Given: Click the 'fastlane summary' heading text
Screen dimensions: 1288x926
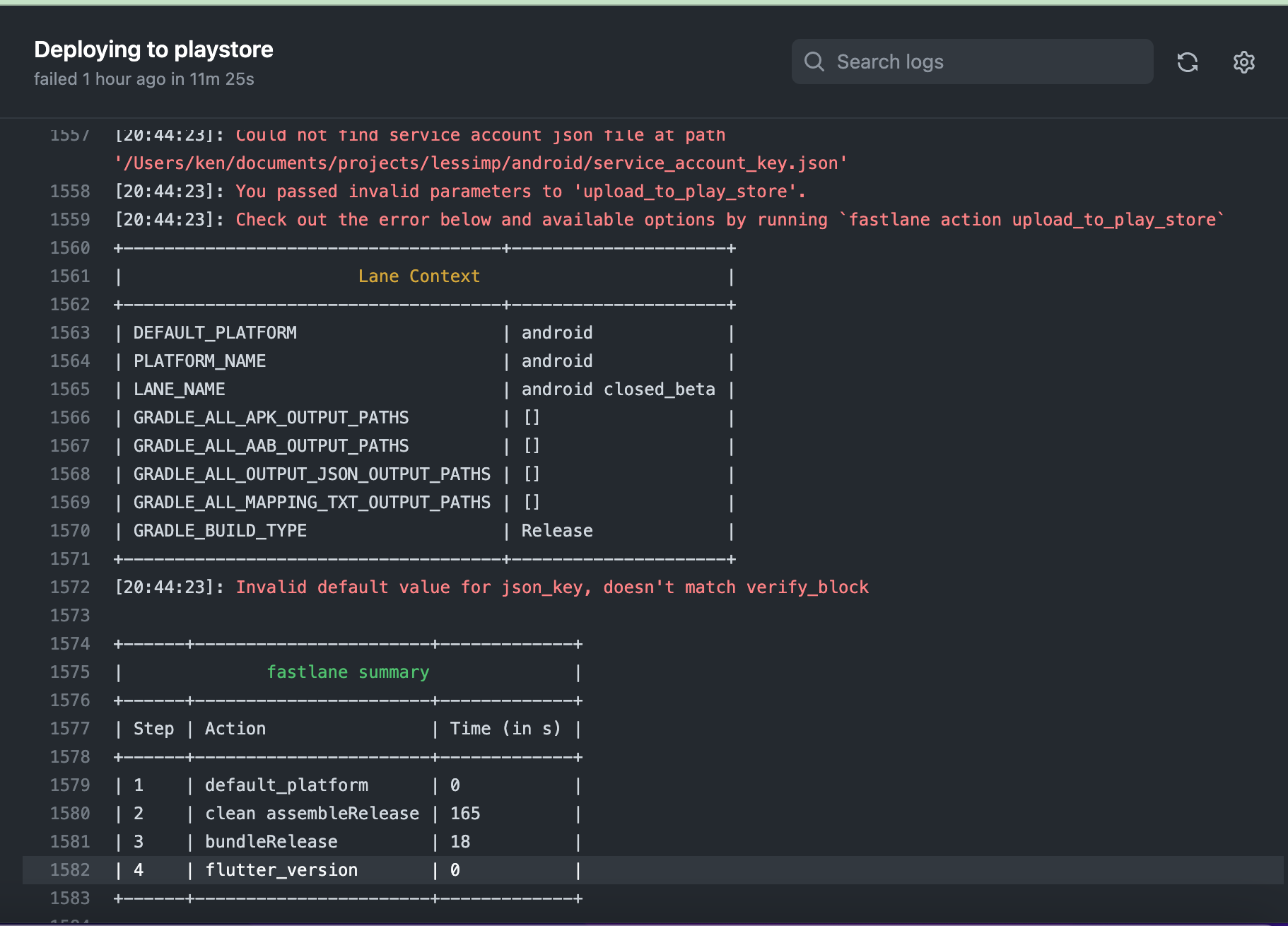Looking at the screenshot, I should [348, 672].
